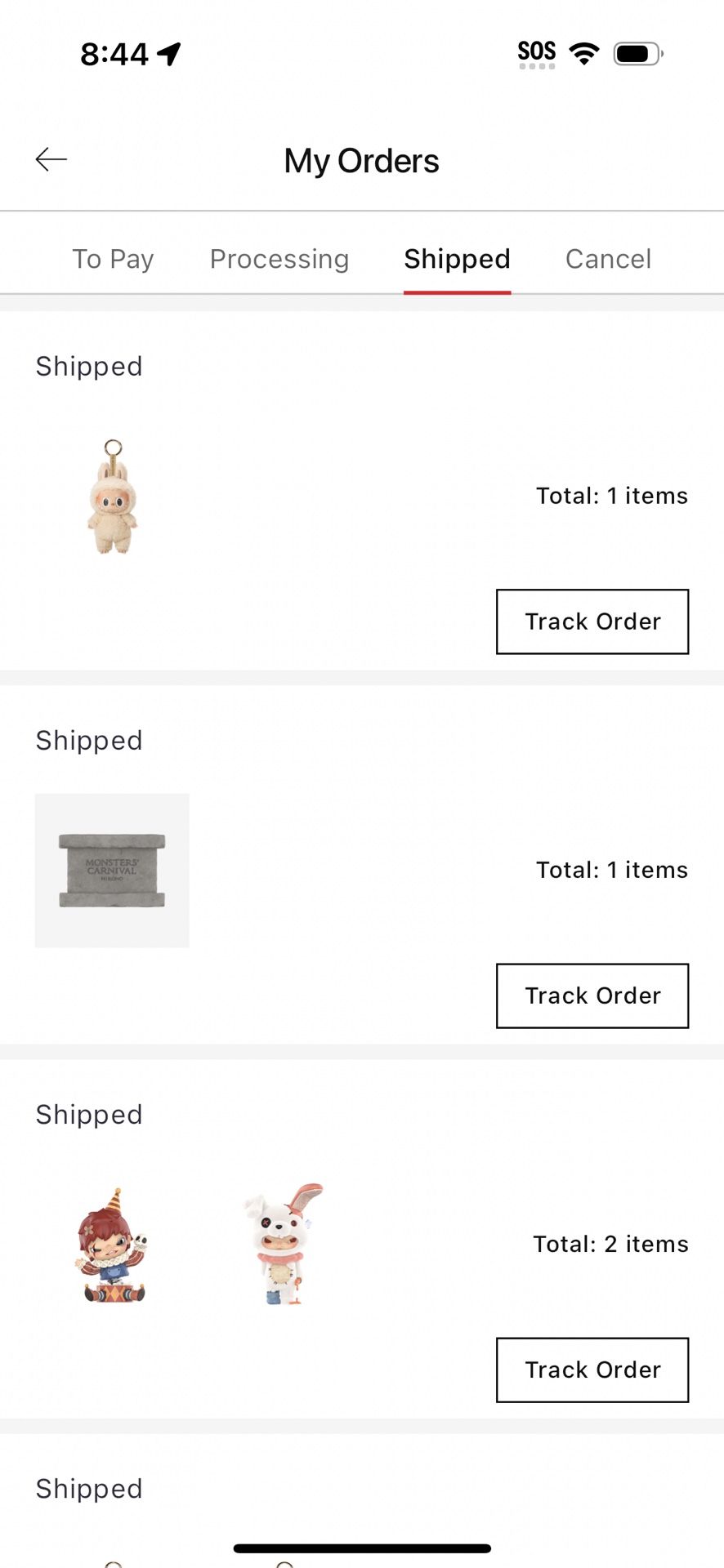The height and width of the screenshot is (1568, 724).
Task: Open the white rabbit figure thumbnail
Action: click(284, 1245)
